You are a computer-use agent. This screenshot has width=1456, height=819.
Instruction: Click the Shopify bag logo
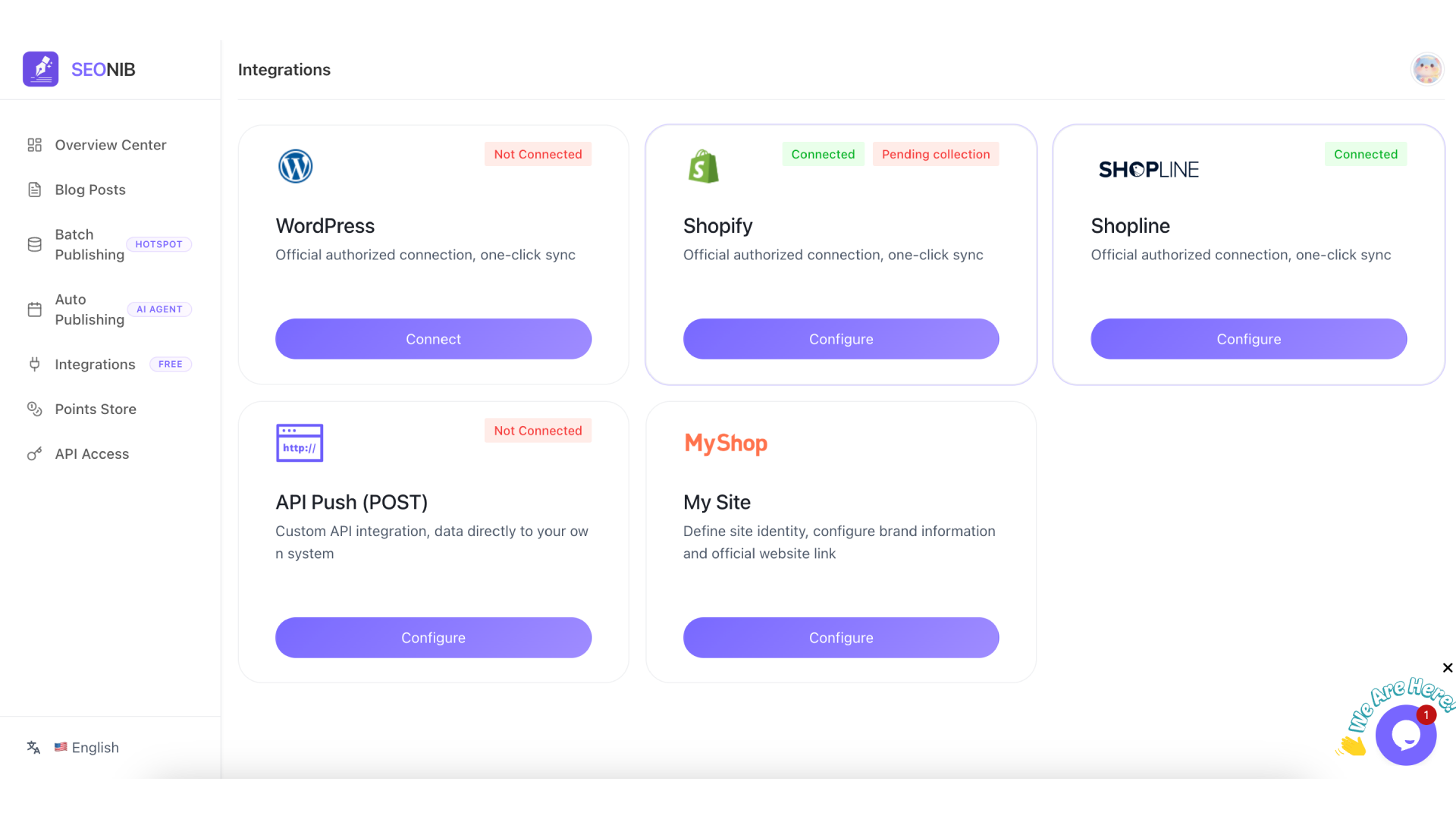pos(703,167)
